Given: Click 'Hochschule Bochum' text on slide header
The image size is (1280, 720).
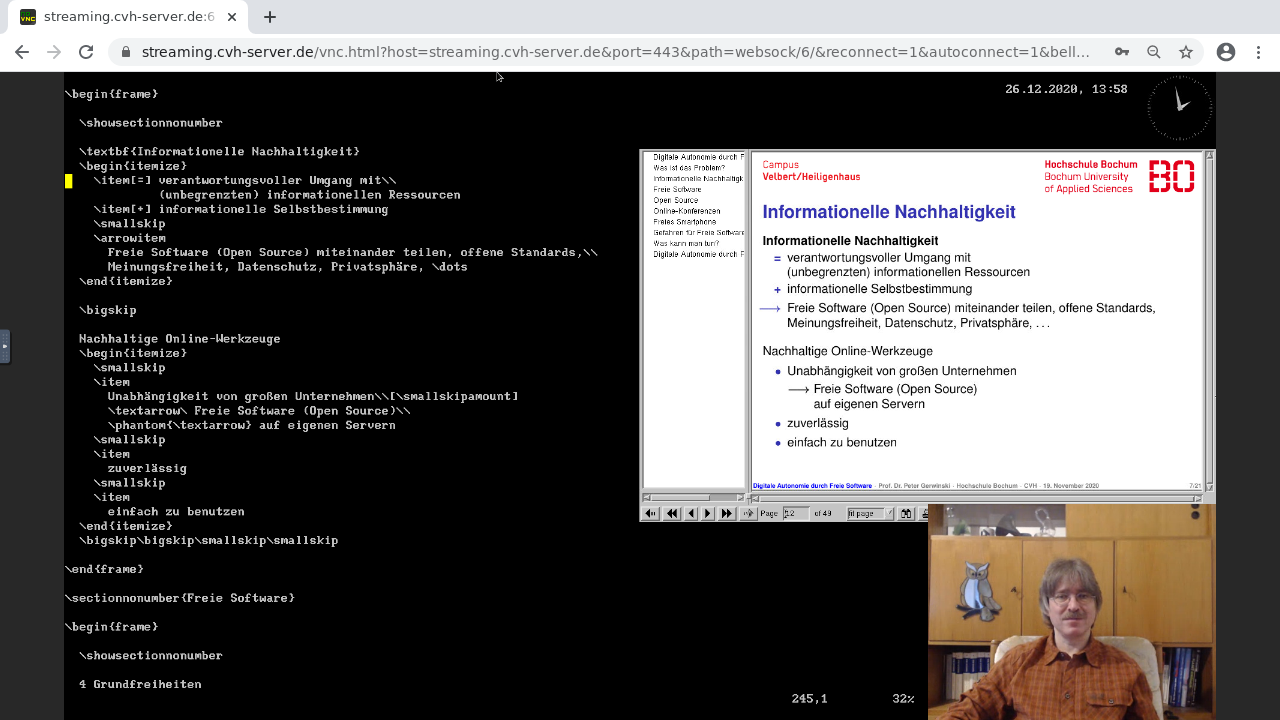Looking at the screenshot, I should point(1090,164).
